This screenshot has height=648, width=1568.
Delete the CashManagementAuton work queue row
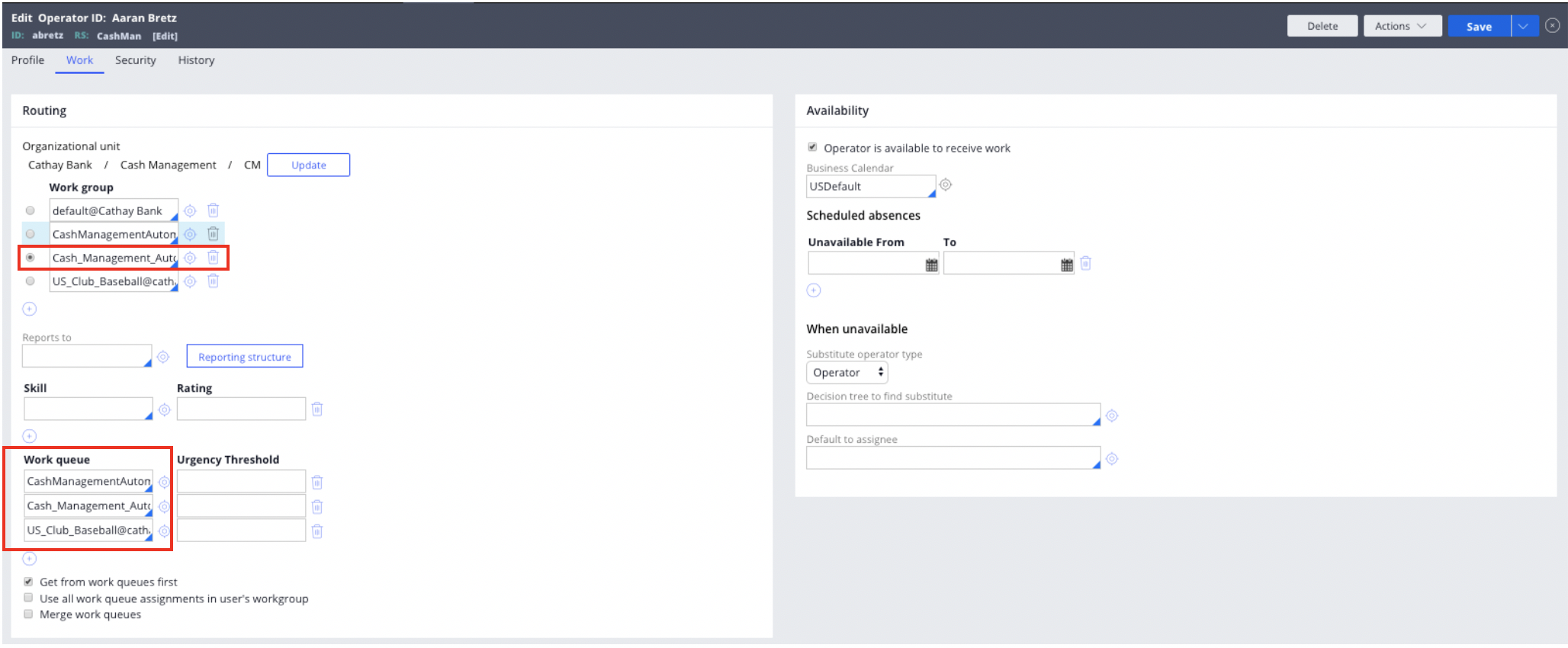coord(317,483)
